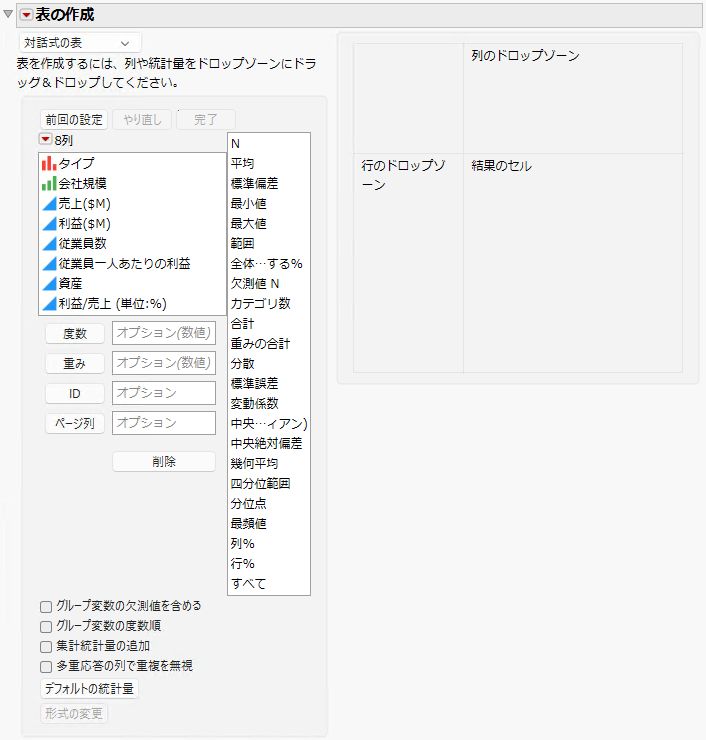
Task: Click the red bar chart icon for タイプ
Action: coord(49,163)
